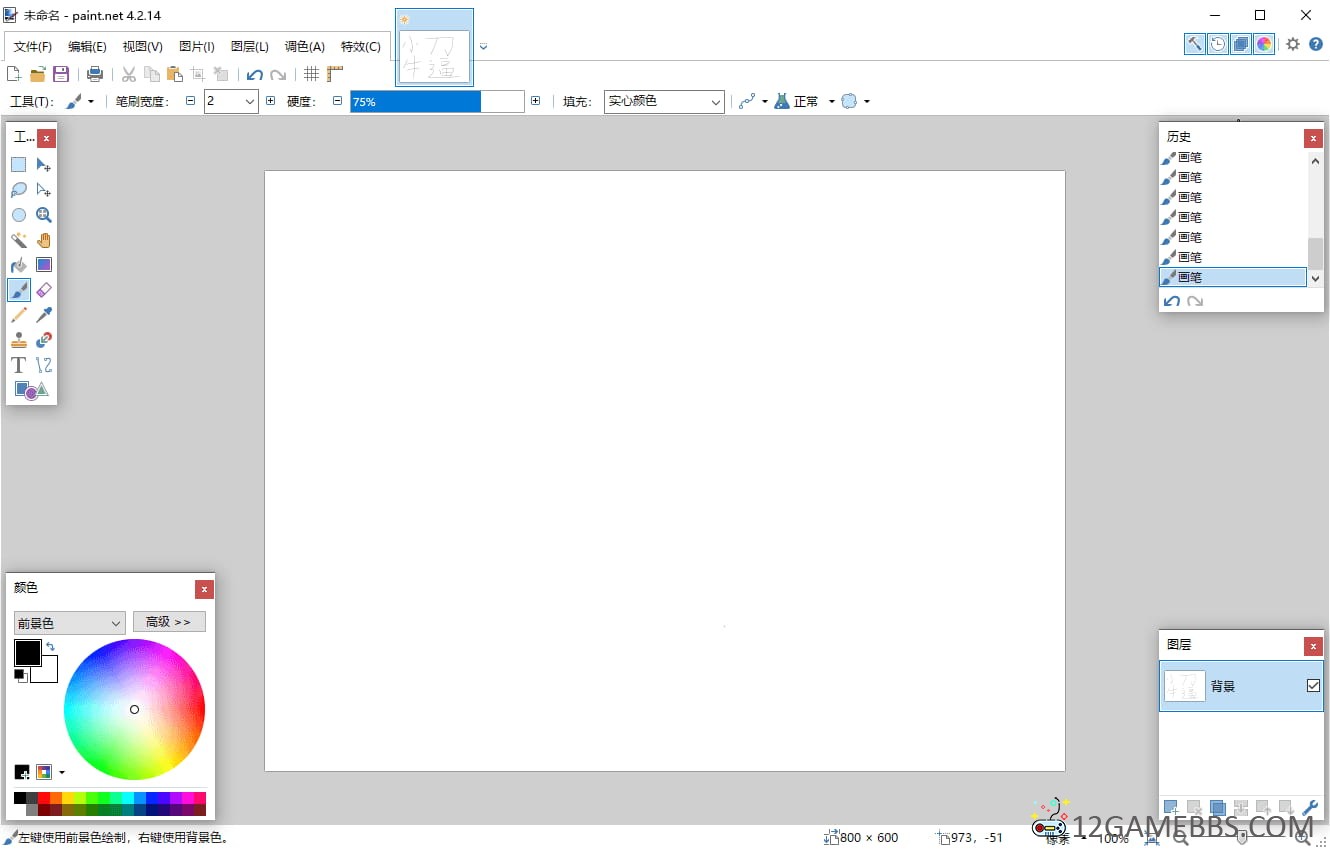Toggle the Layers window button top-right
Viewport: 1330px width, 851px height.
coord(1241,44)
